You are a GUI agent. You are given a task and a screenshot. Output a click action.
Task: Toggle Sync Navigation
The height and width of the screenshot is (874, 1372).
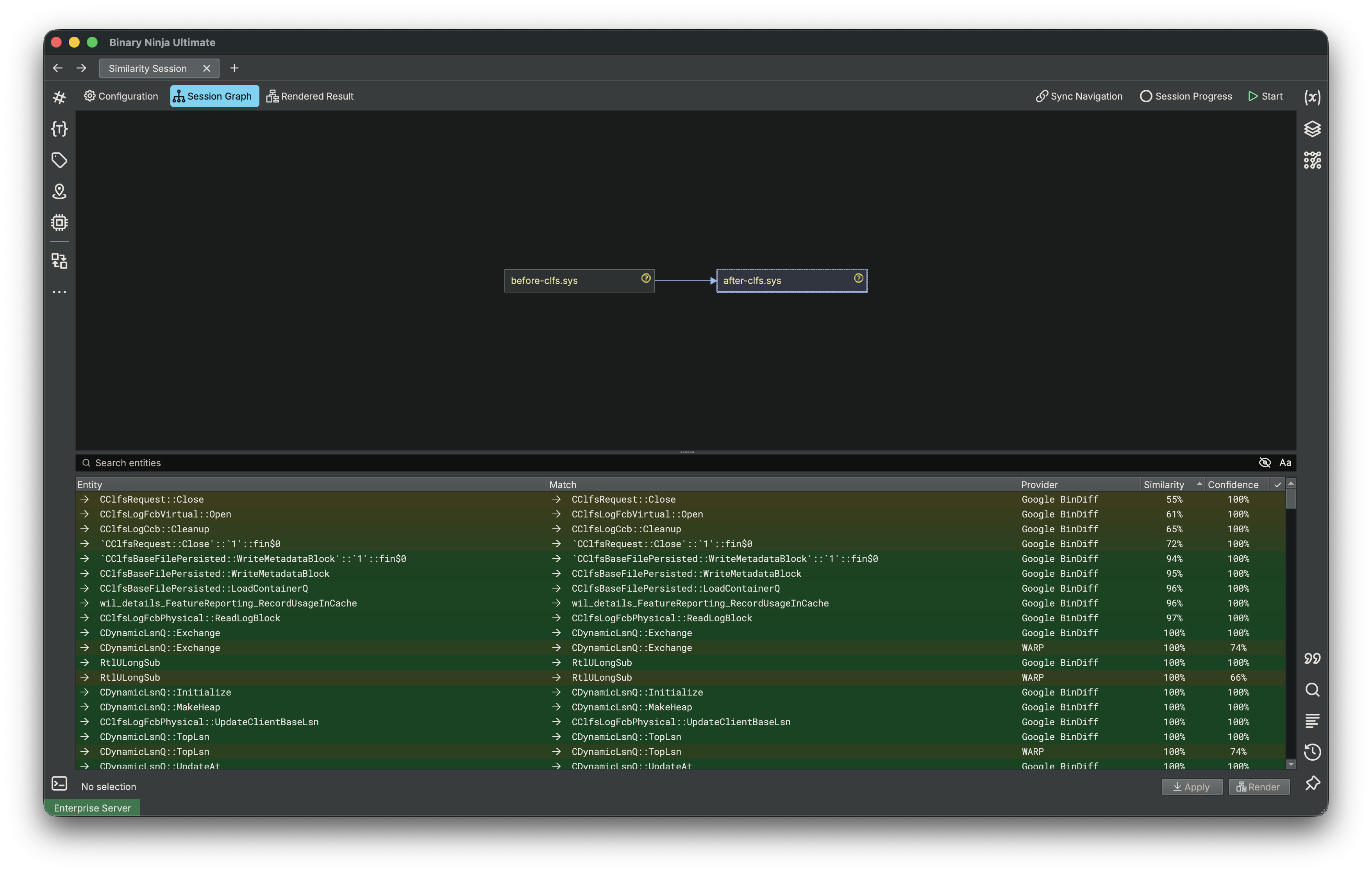pyautogui.click(x=1079, y=96)
